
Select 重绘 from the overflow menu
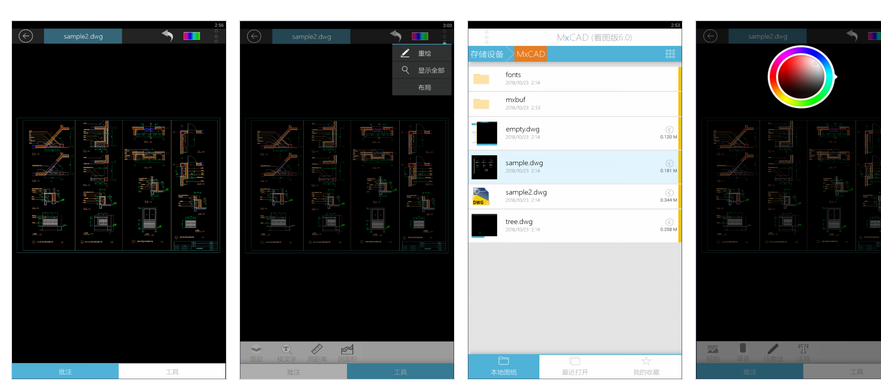(422, 53)
